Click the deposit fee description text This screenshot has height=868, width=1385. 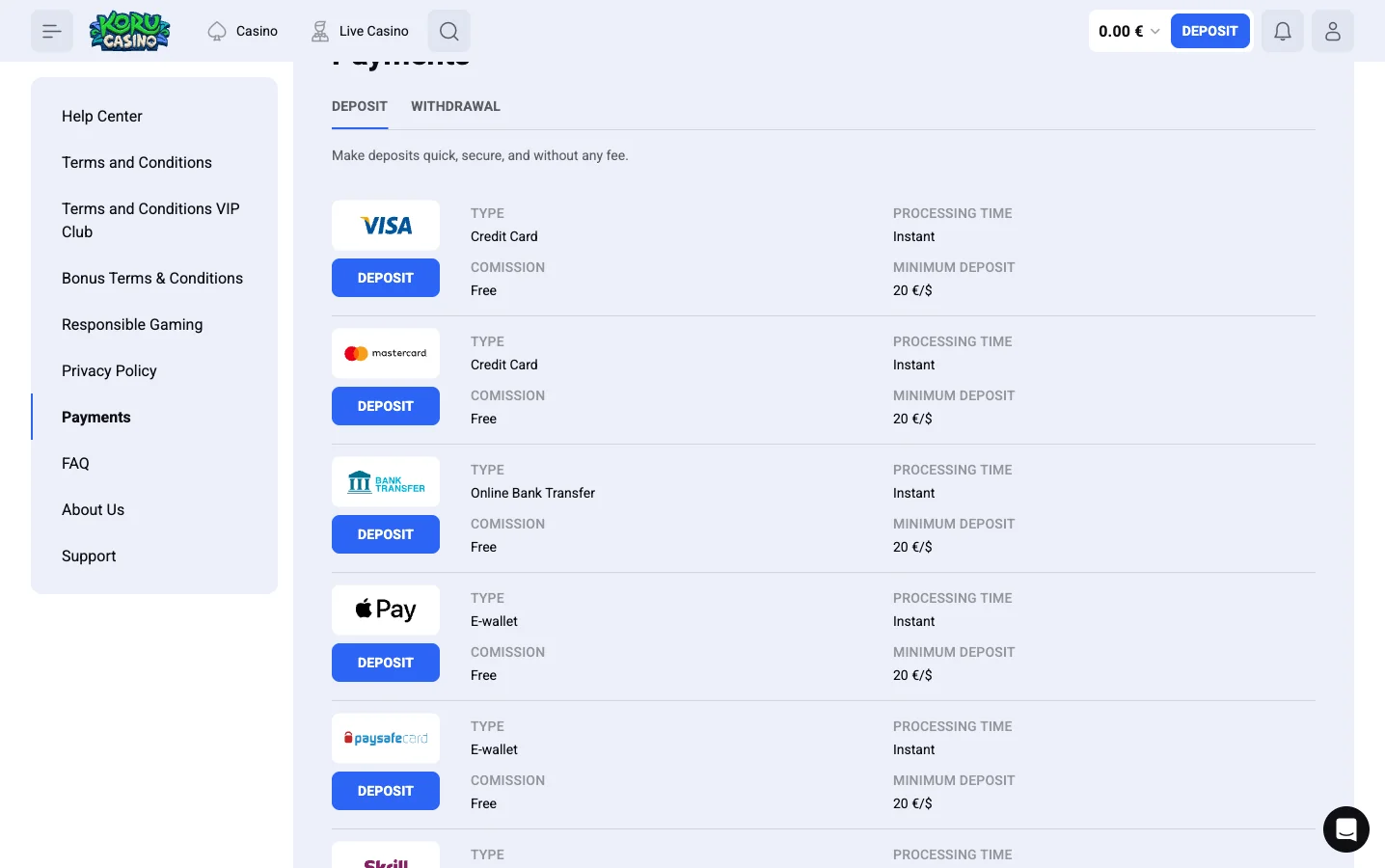(480, 155)
